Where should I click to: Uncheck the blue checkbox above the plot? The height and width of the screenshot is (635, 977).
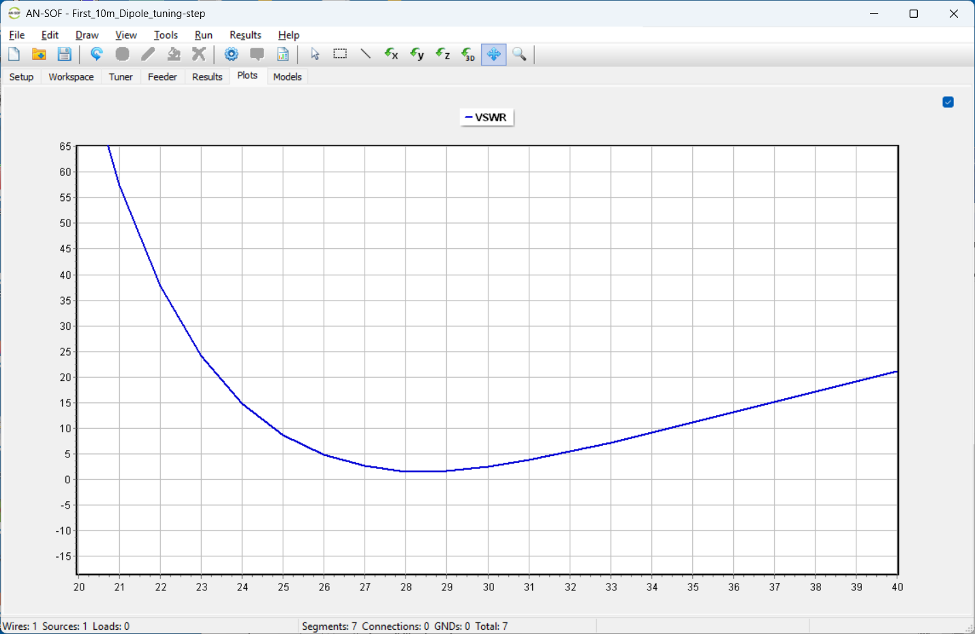[x=948, y=102]
